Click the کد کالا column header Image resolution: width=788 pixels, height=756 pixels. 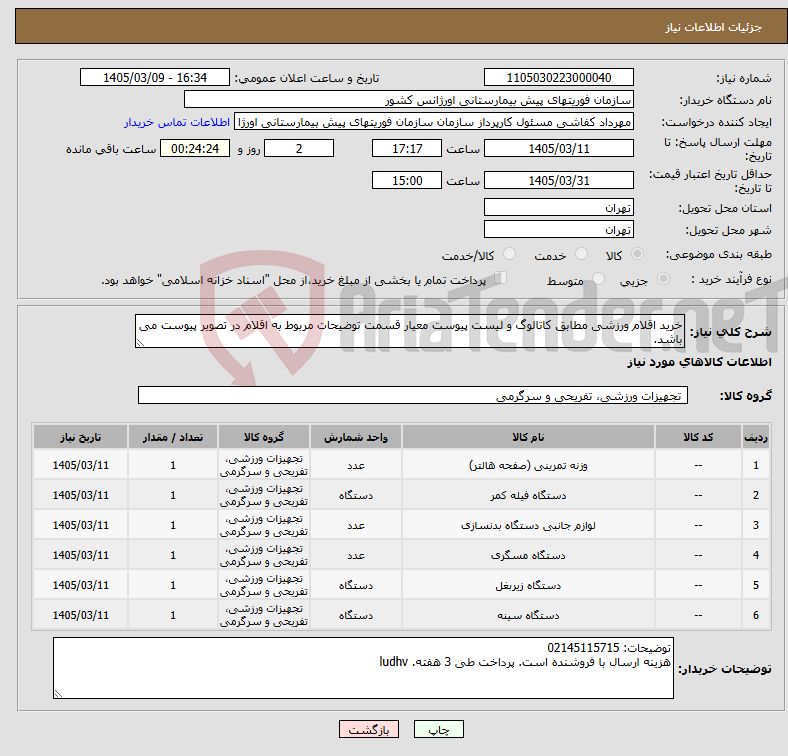[x=698, y=437]
